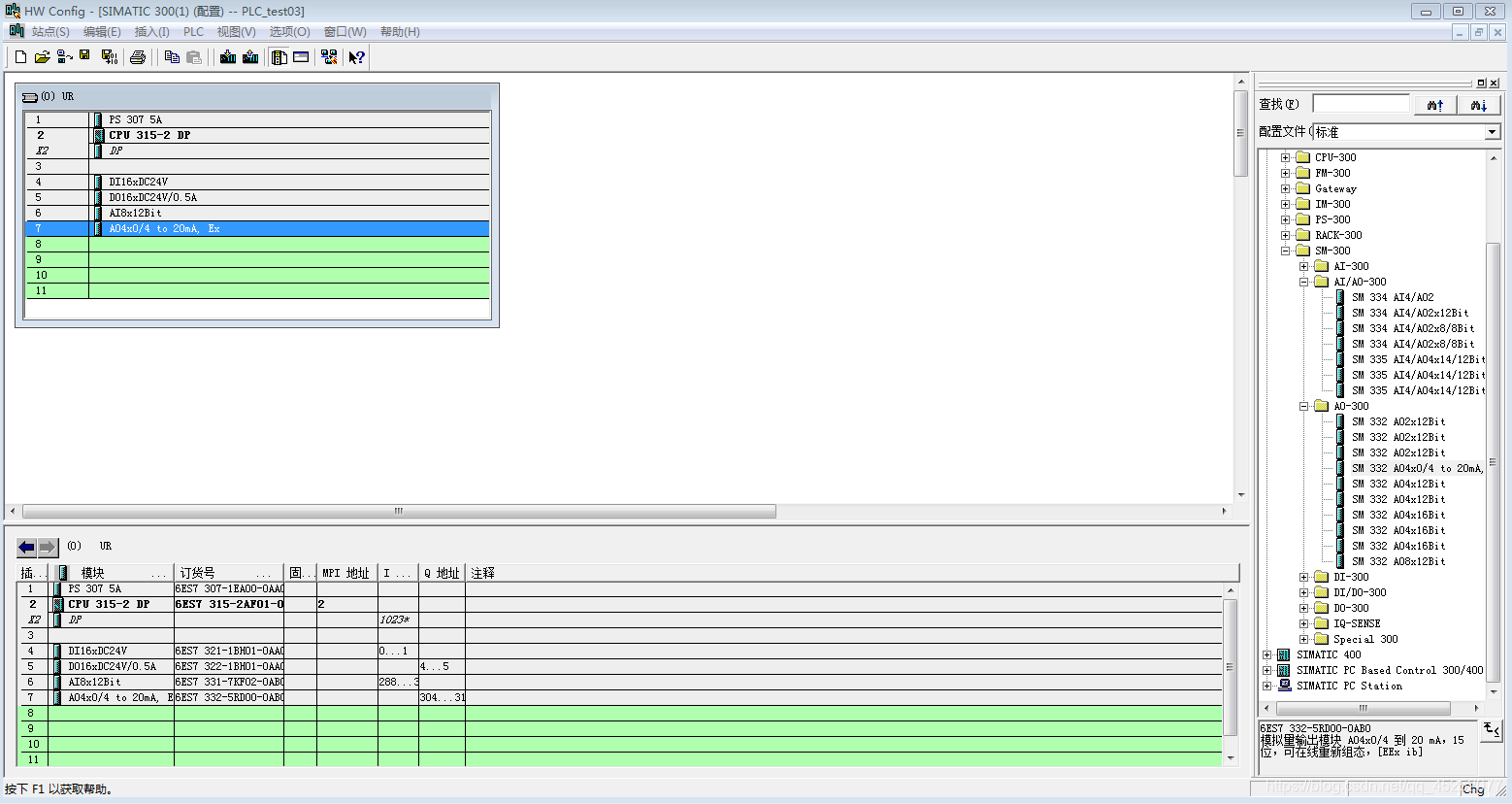
Task: Click the Save and Compile icon
Action: tap(110, 57)
